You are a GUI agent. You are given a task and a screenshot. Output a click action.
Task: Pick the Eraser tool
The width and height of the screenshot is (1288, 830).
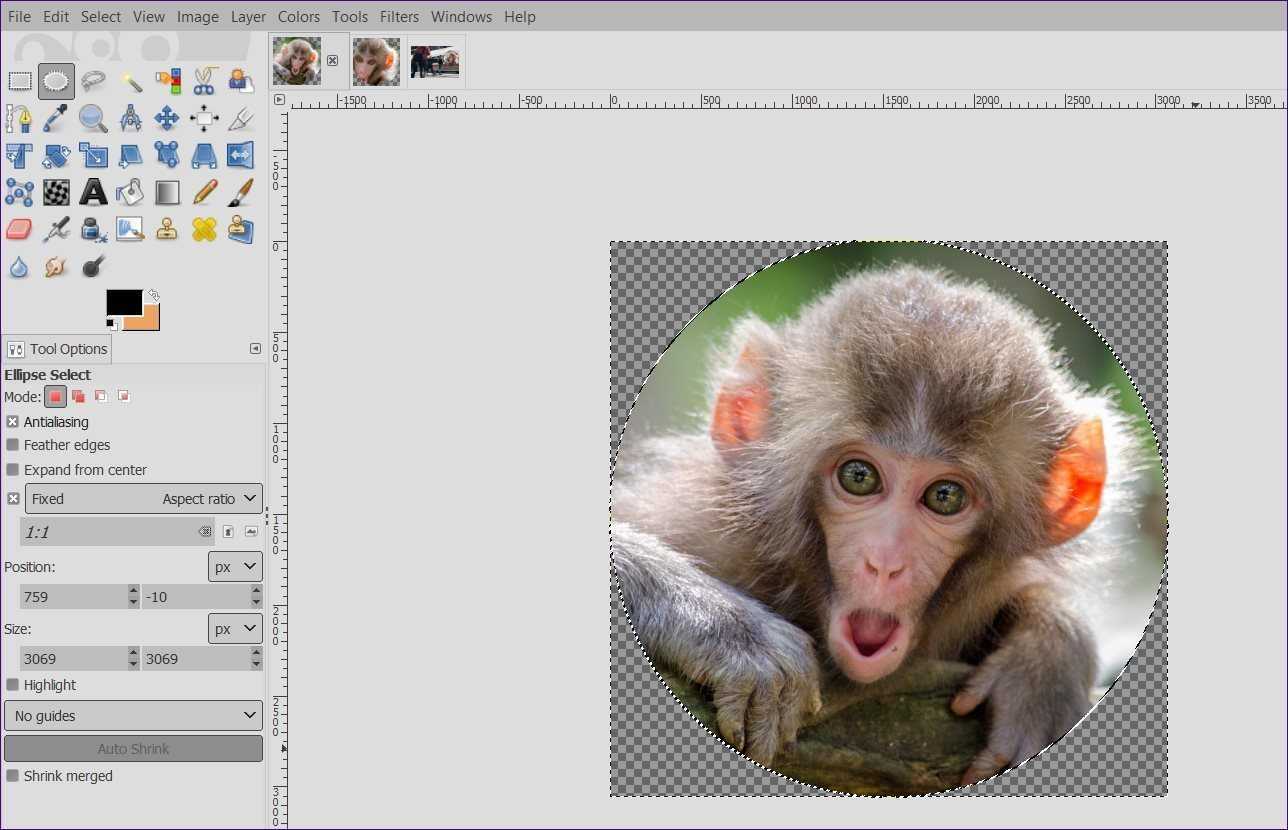(19, 229)
